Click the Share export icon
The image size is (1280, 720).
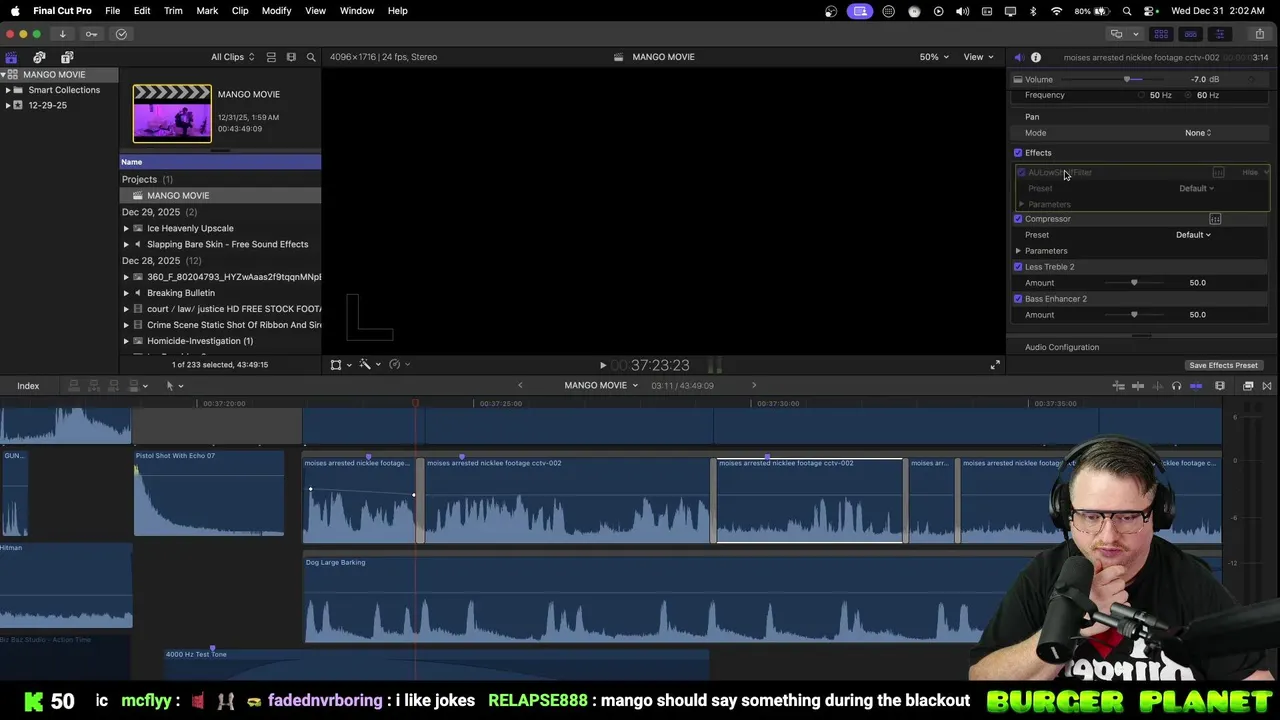(x=1259, y=34)
